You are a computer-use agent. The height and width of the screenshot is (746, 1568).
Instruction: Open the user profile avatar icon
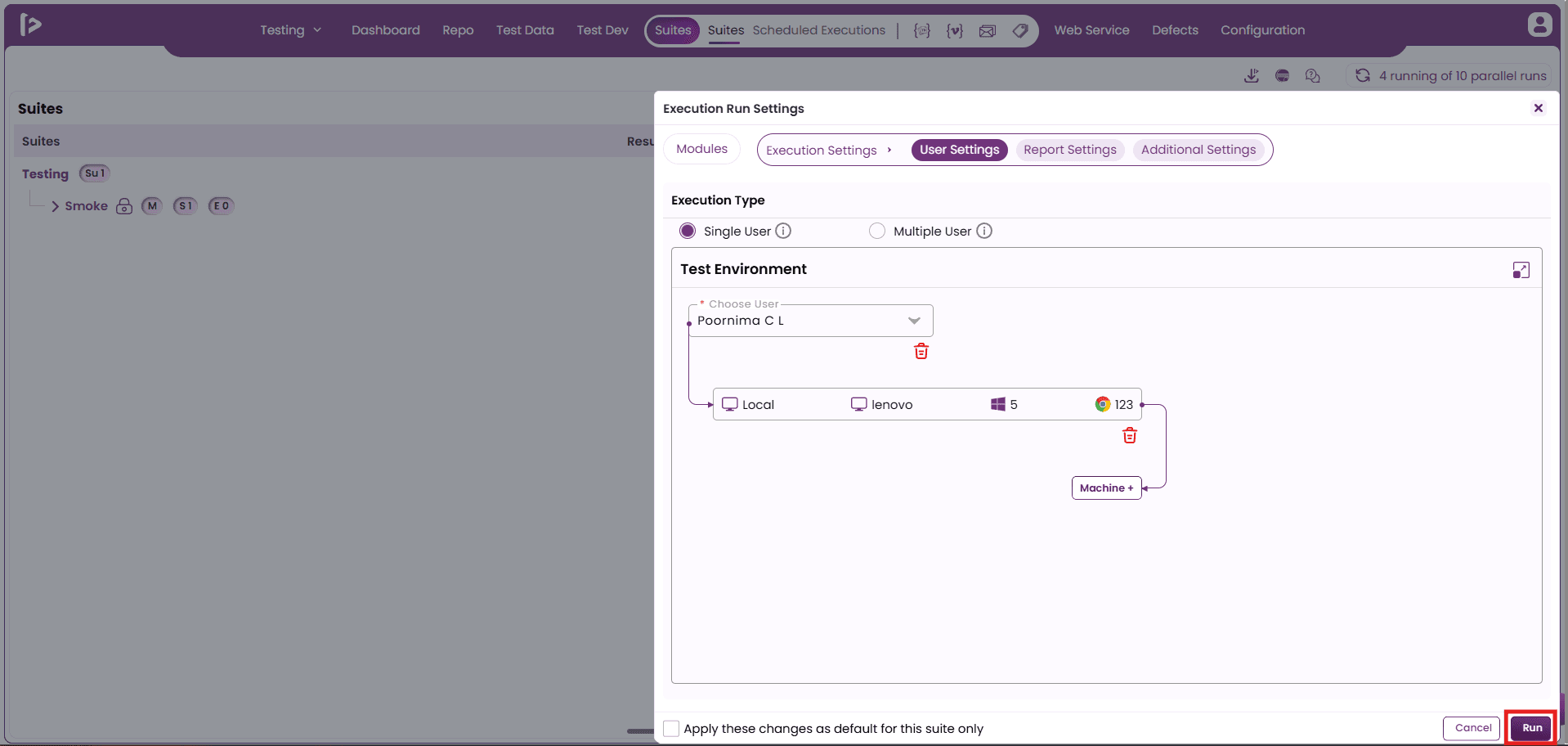(x=1539, y=25)
